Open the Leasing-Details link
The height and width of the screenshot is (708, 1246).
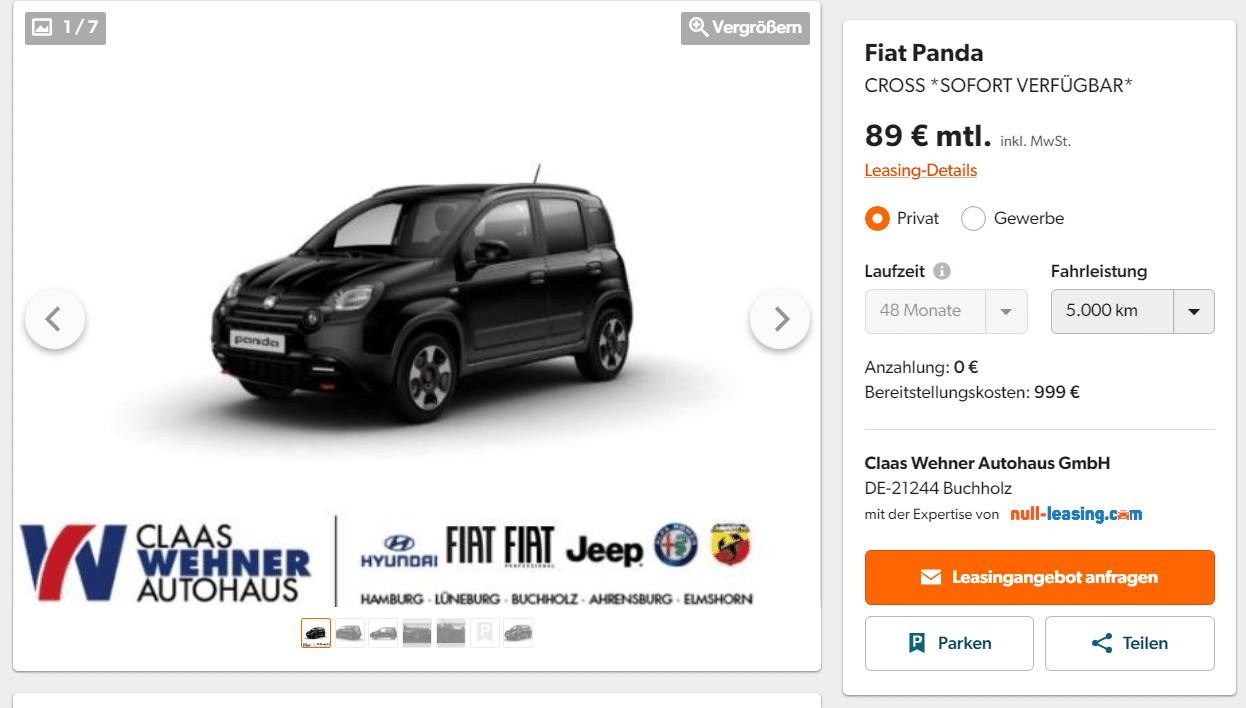click(x=921, y=170)
